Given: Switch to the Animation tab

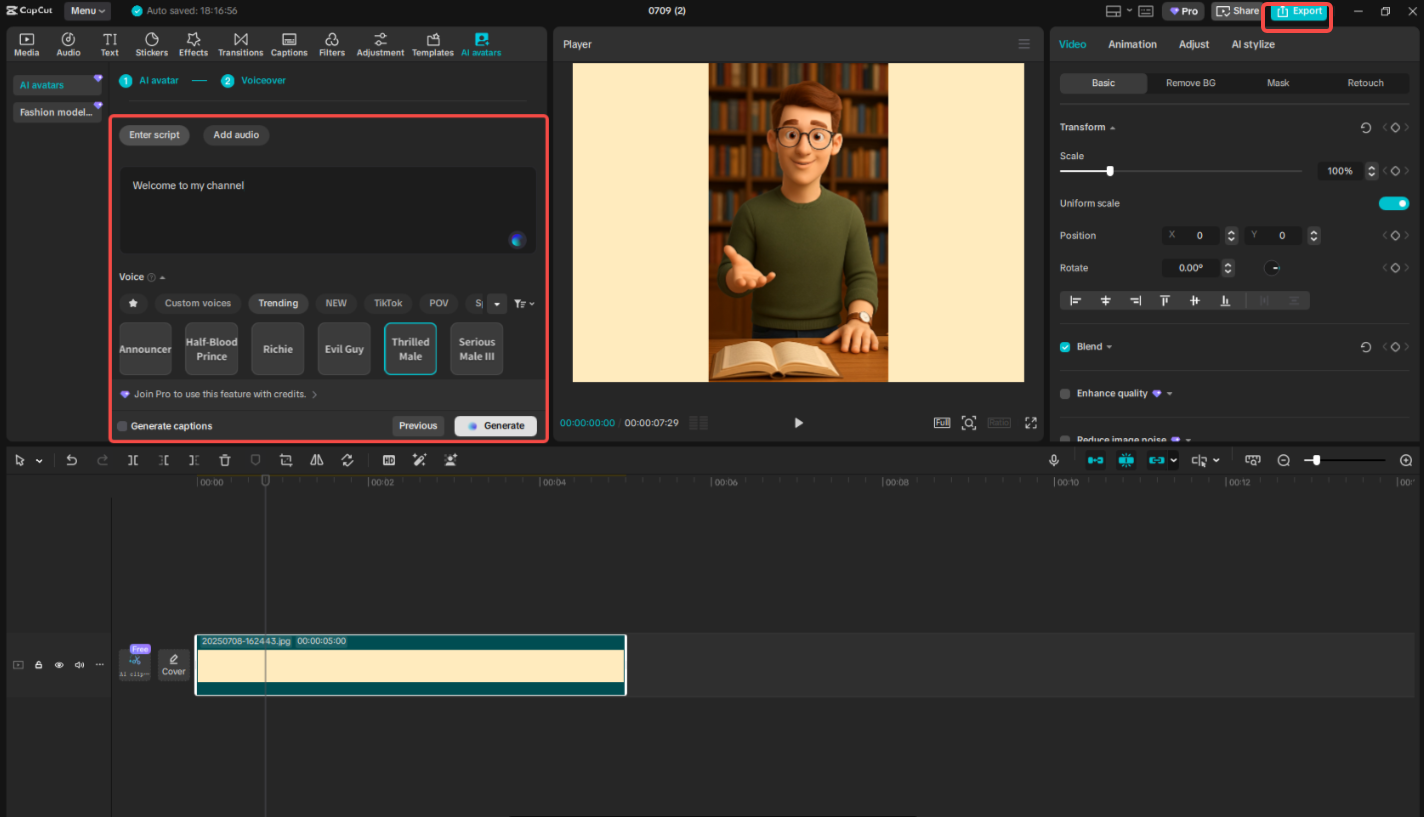Looking at the screenshot, I should coord(1132,44).
